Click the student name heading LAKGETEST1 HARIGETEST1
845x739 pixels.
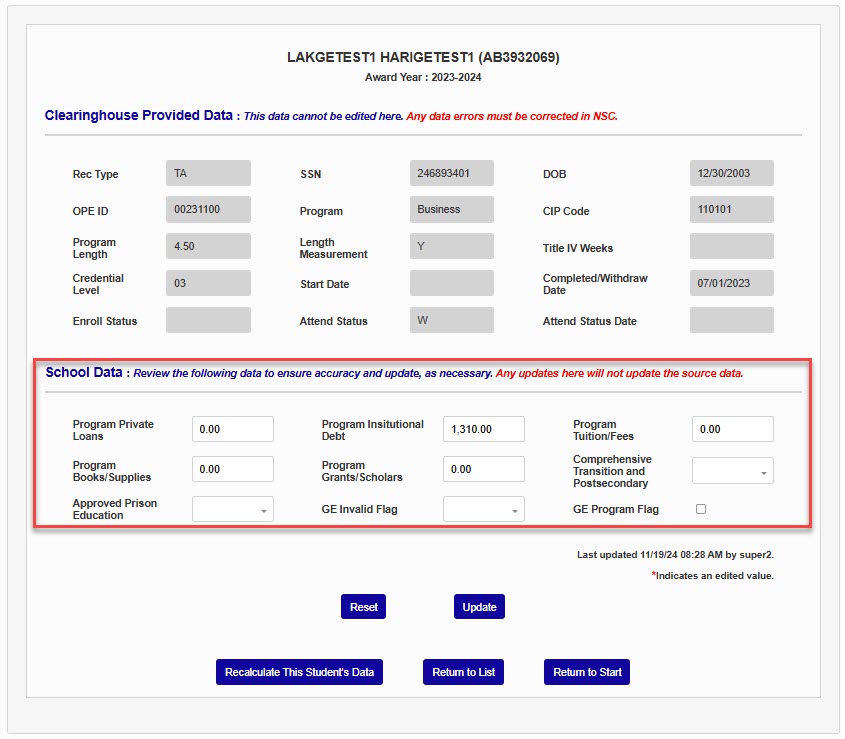423,57
